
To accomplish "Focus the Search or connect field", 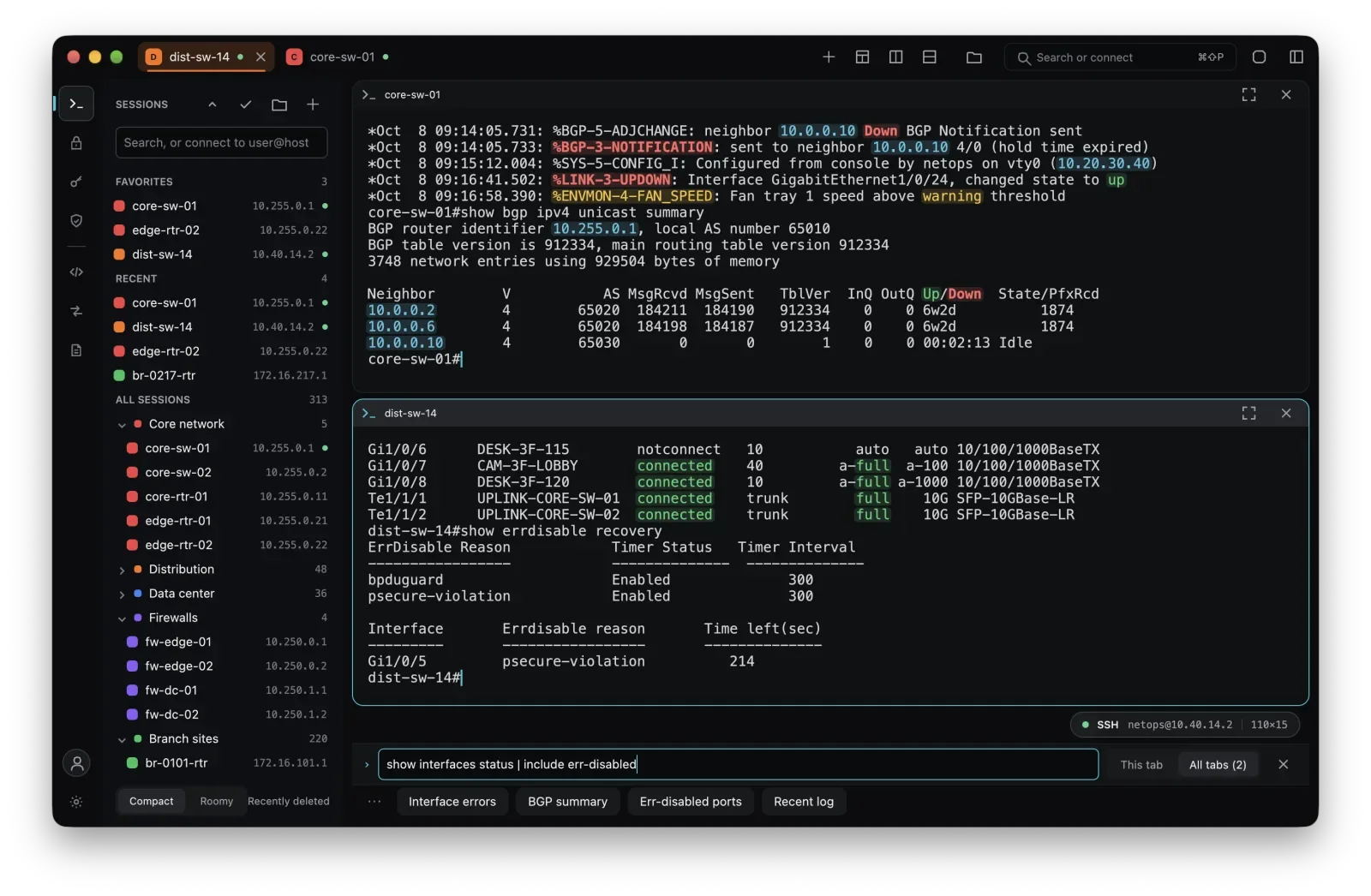I will point(1120,57).
